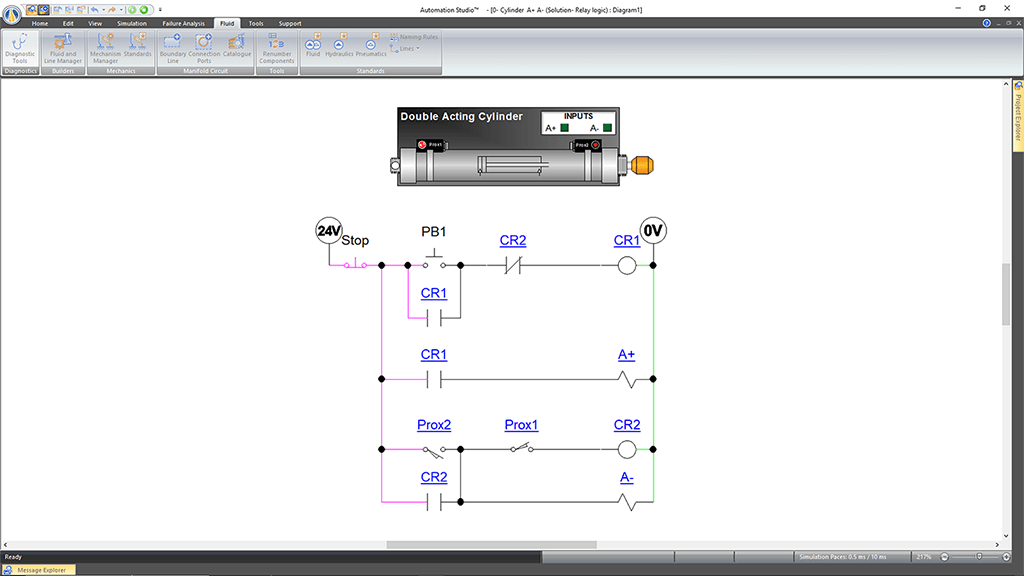Toggle the A+ input indicator on cylinder
This screenshot has height=576, width=1024.
pyautogui.click(x=564, y=128)
